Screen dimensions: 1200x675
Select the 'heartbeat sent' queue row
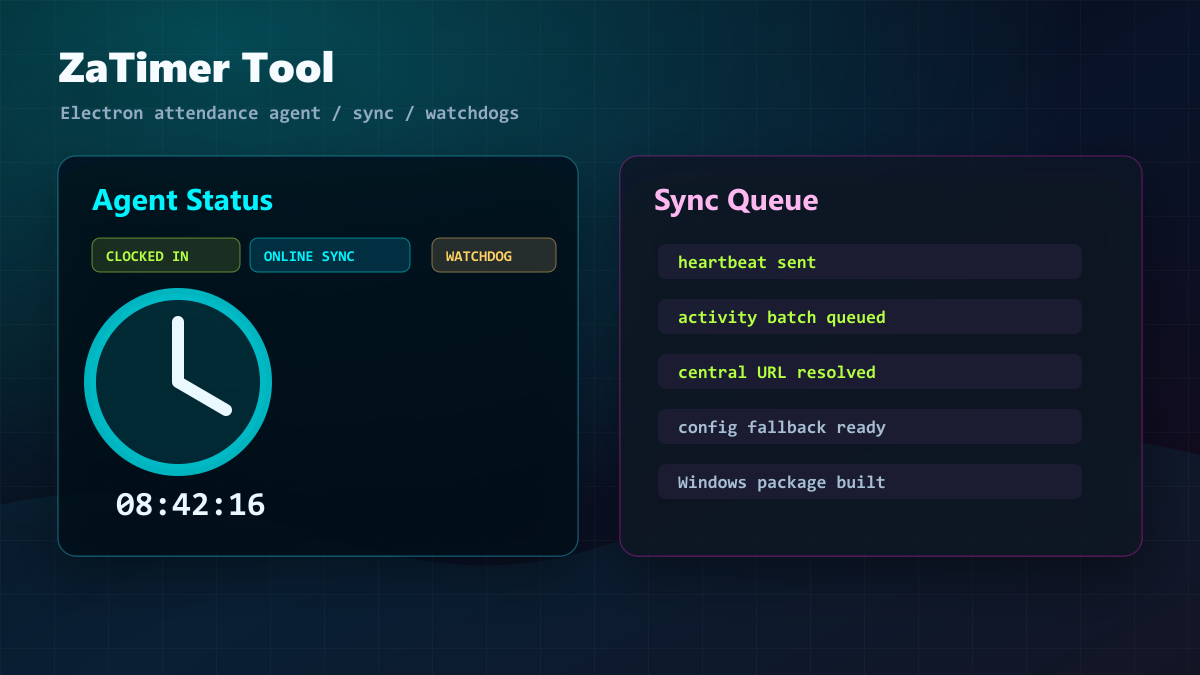click(x=870, y=262)
